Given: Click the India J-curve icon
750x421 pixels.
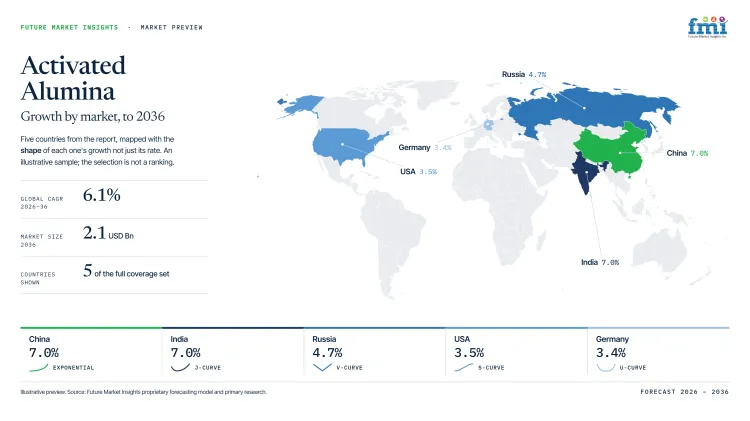Looking at the screenshot, I should click(180, 367).
